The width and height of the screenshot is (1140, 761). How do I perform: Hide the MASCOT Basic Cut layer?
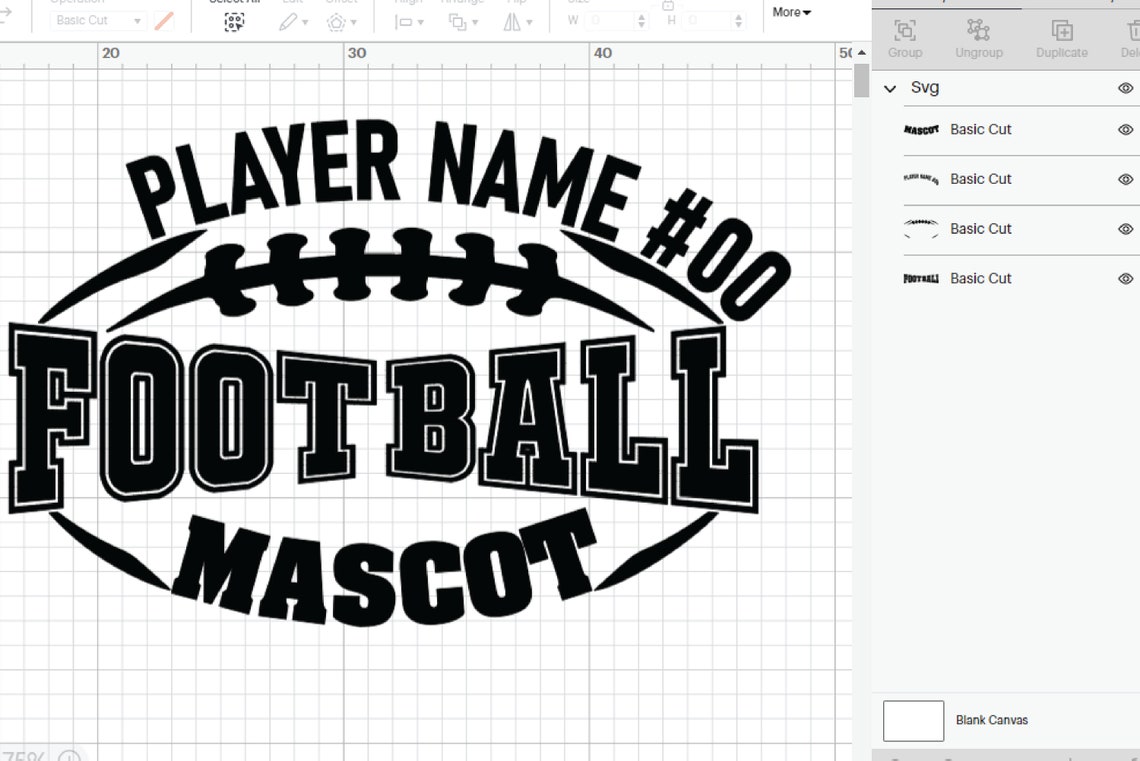1125,129
